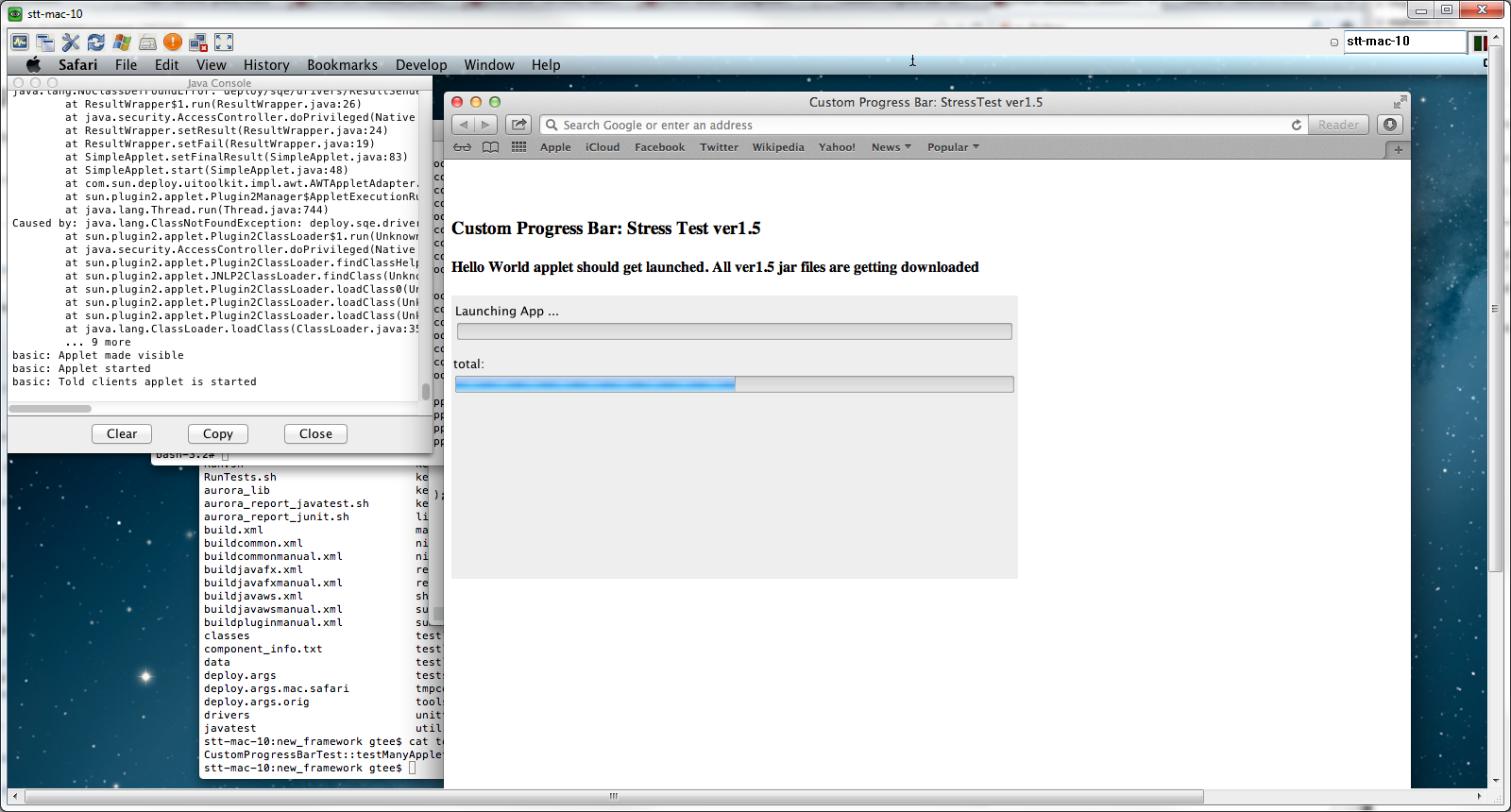Open the Safari downloads button
The height and width of the screenshot is (812, 1511).
(1389, 125)
